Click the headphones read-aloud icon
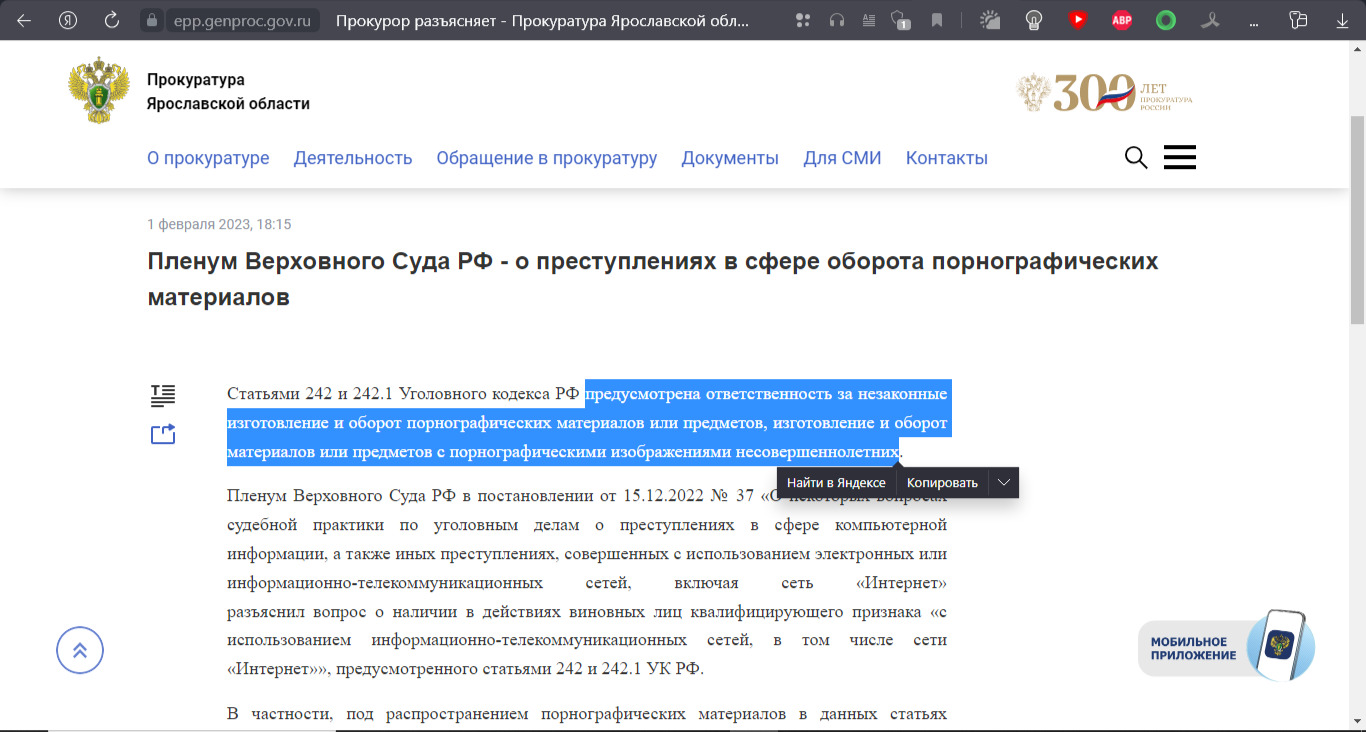 (x=837, y=20)
